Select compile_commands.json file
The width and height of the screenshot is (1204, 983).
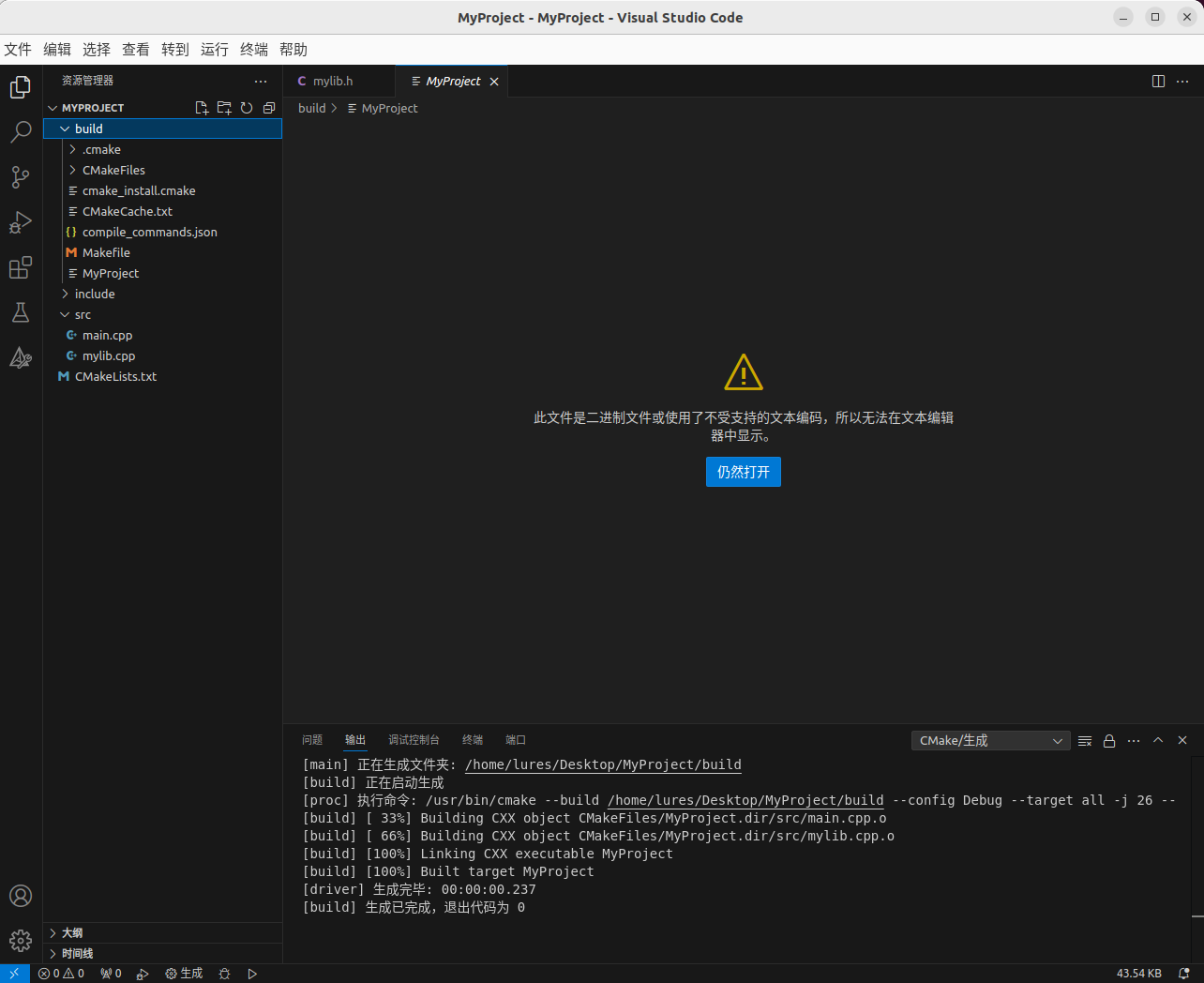162,232
